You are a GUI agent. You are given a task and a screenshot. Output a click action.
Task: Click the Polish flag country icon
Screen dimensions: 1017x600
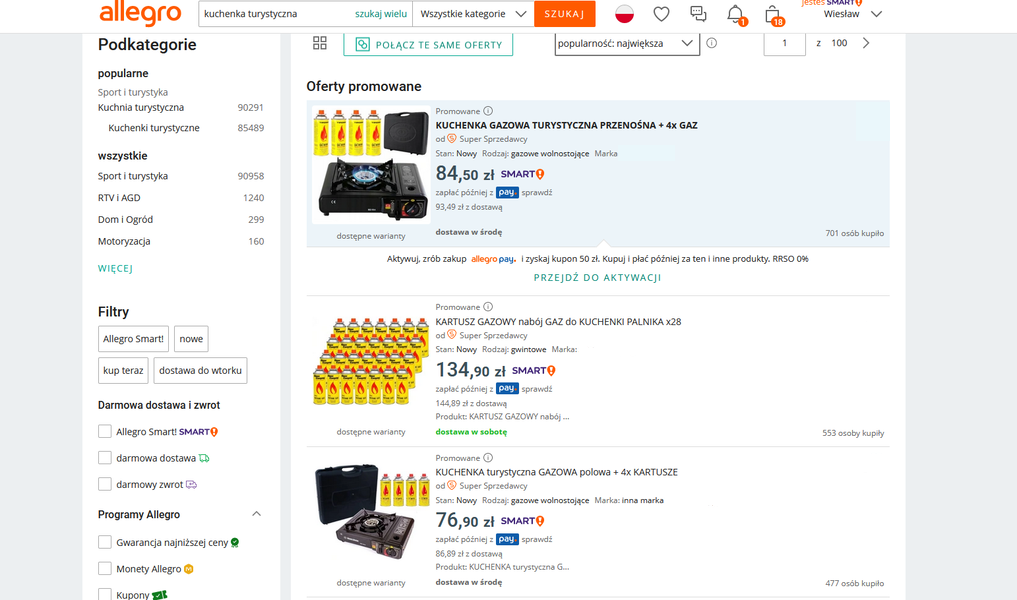[624, 14]
